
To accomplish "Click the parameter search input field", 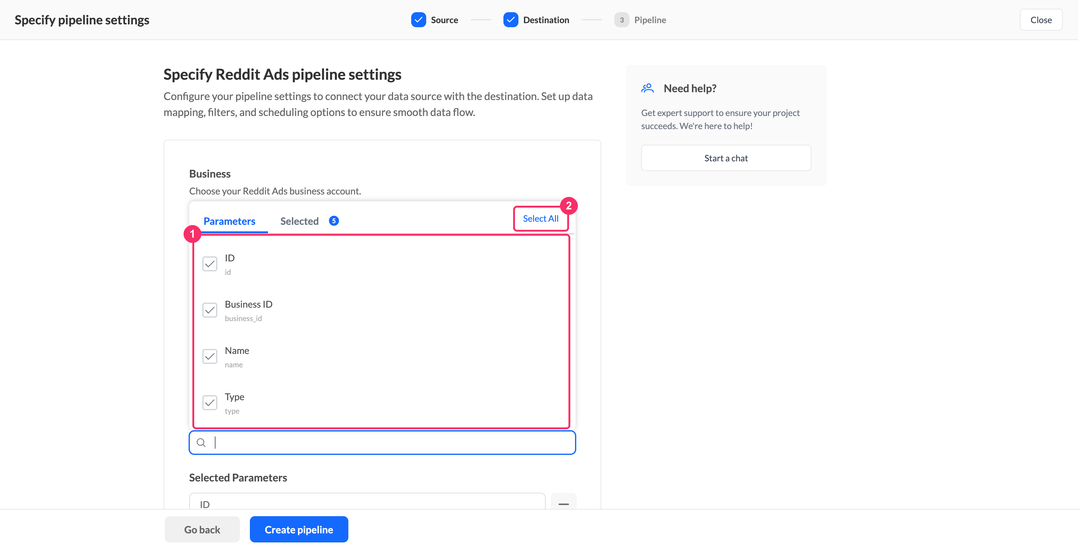I will click(x=382, y=443).
